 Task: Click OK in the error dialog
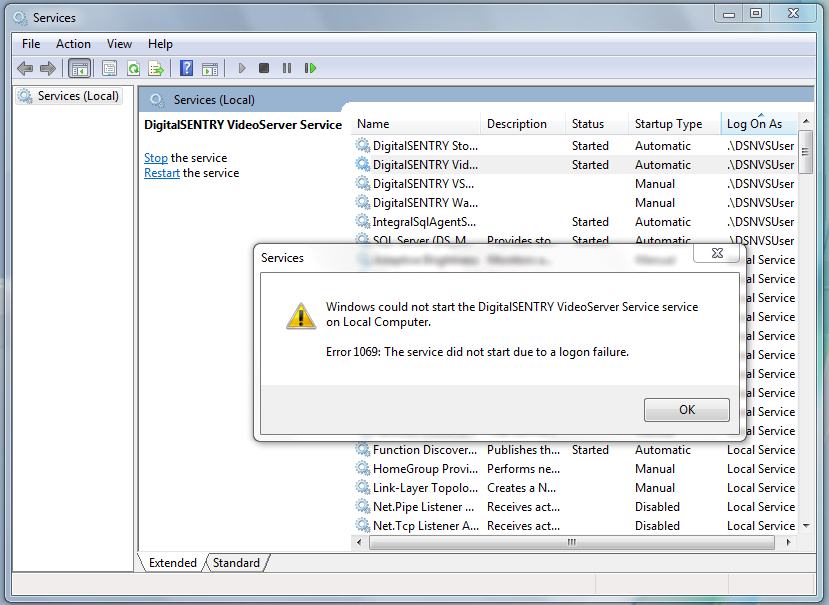coord(687,410)
